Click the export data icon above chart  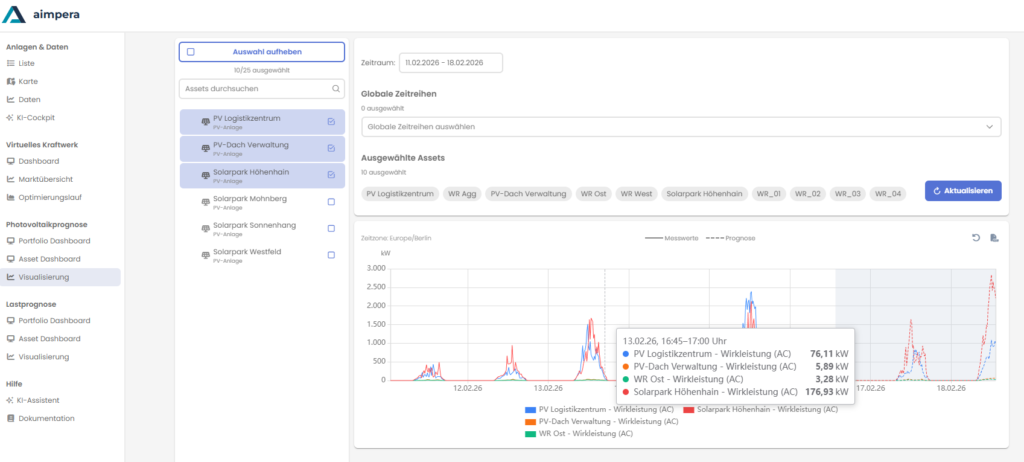point(994,237)
